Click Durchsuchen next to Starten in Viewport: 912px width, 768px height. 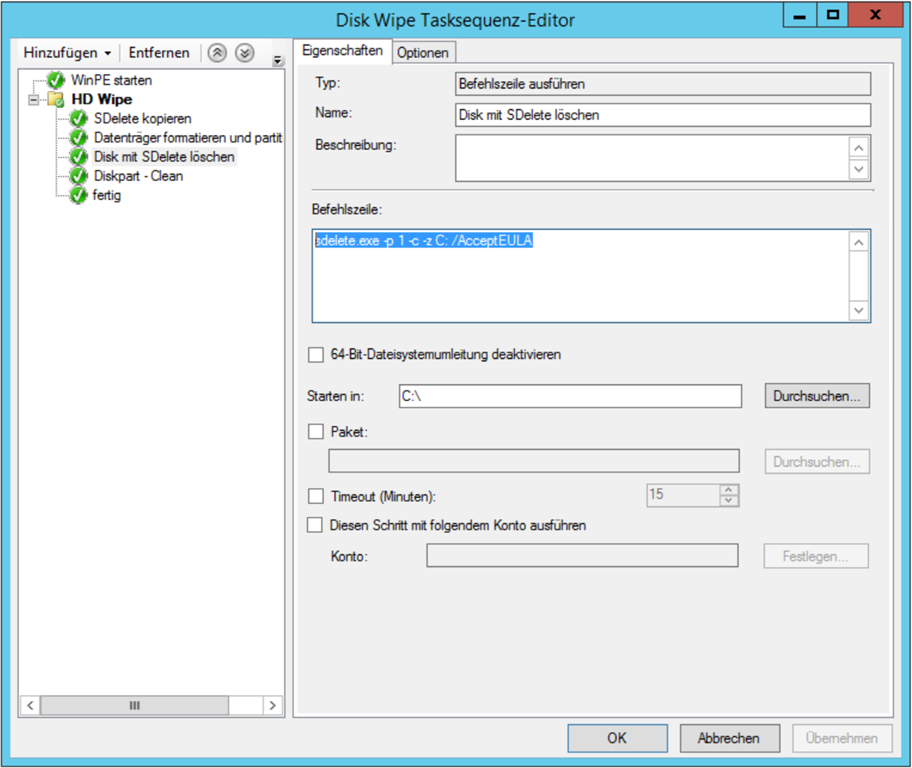pyautogui.click(x=817, y=396)
